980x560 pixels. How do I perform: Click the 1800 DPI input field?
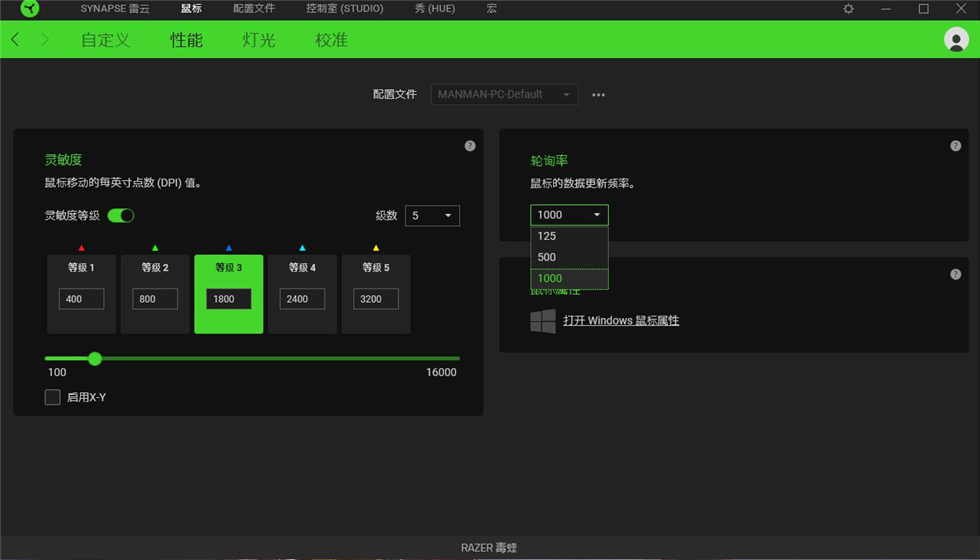pyautogui.click(x=229, y=299)
